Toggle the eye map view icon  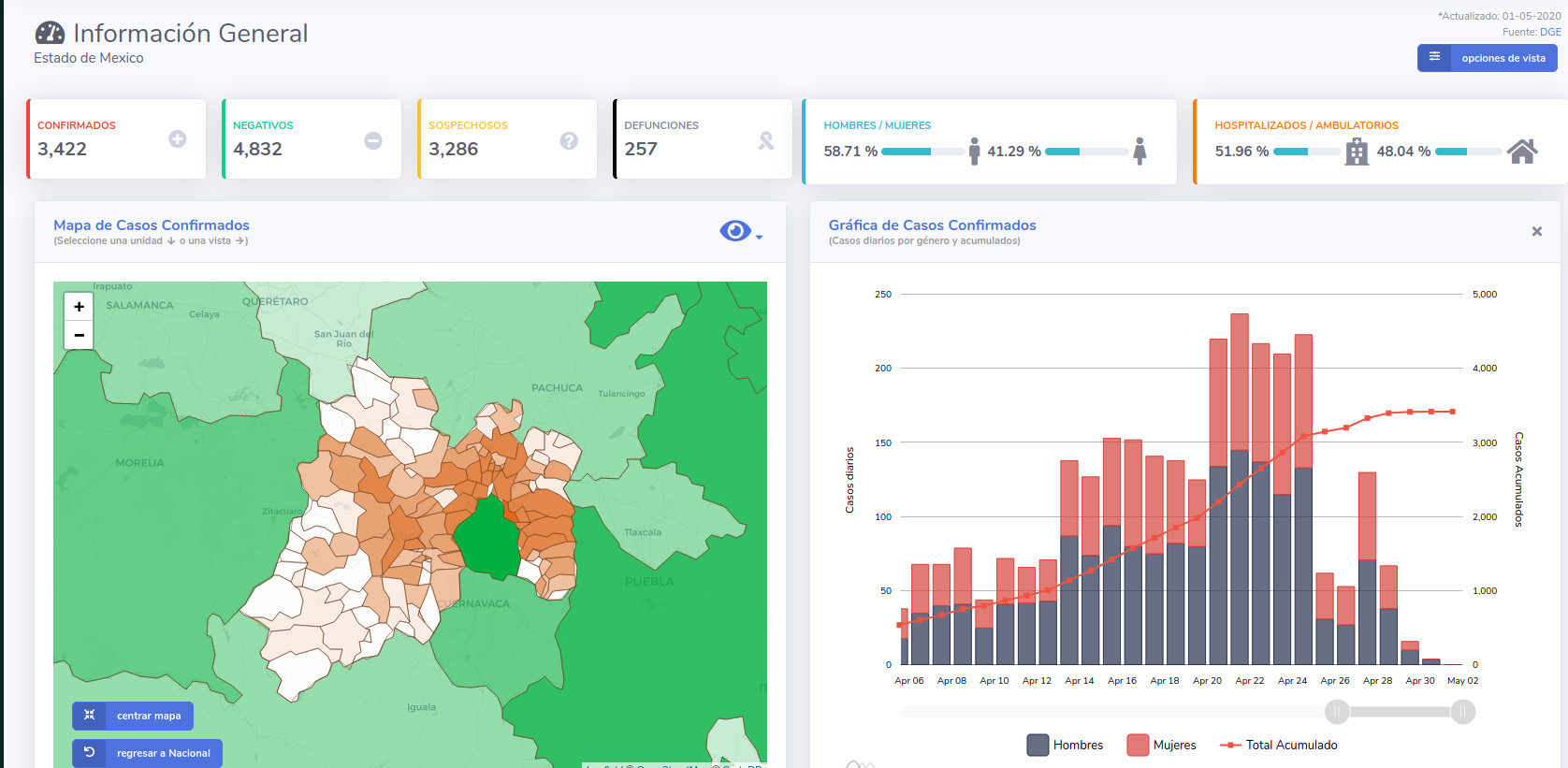[x=735, y=231]
